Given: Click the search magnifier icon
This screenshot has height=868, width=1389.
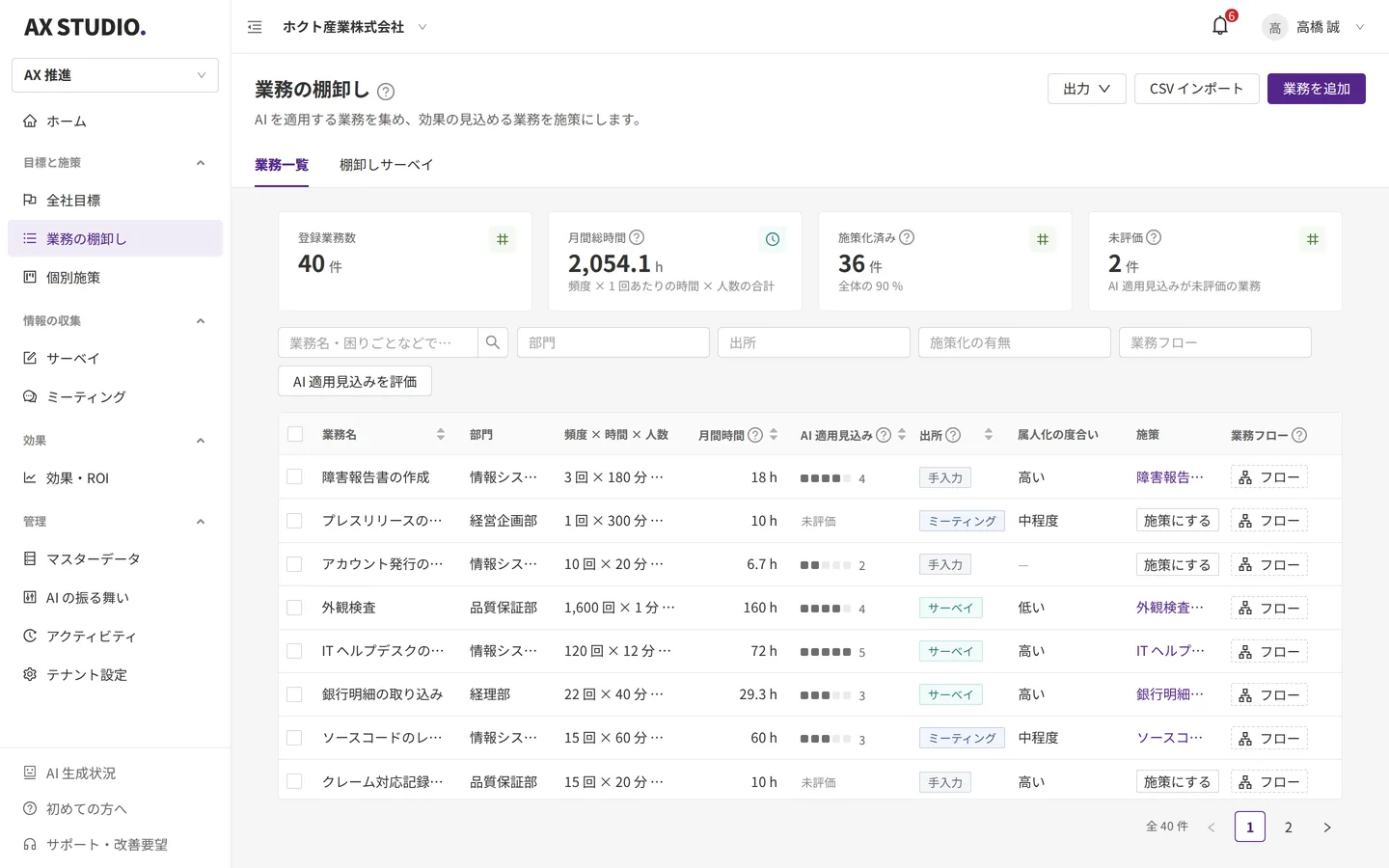Looking at the screenshot, I should tap(493, 342).
